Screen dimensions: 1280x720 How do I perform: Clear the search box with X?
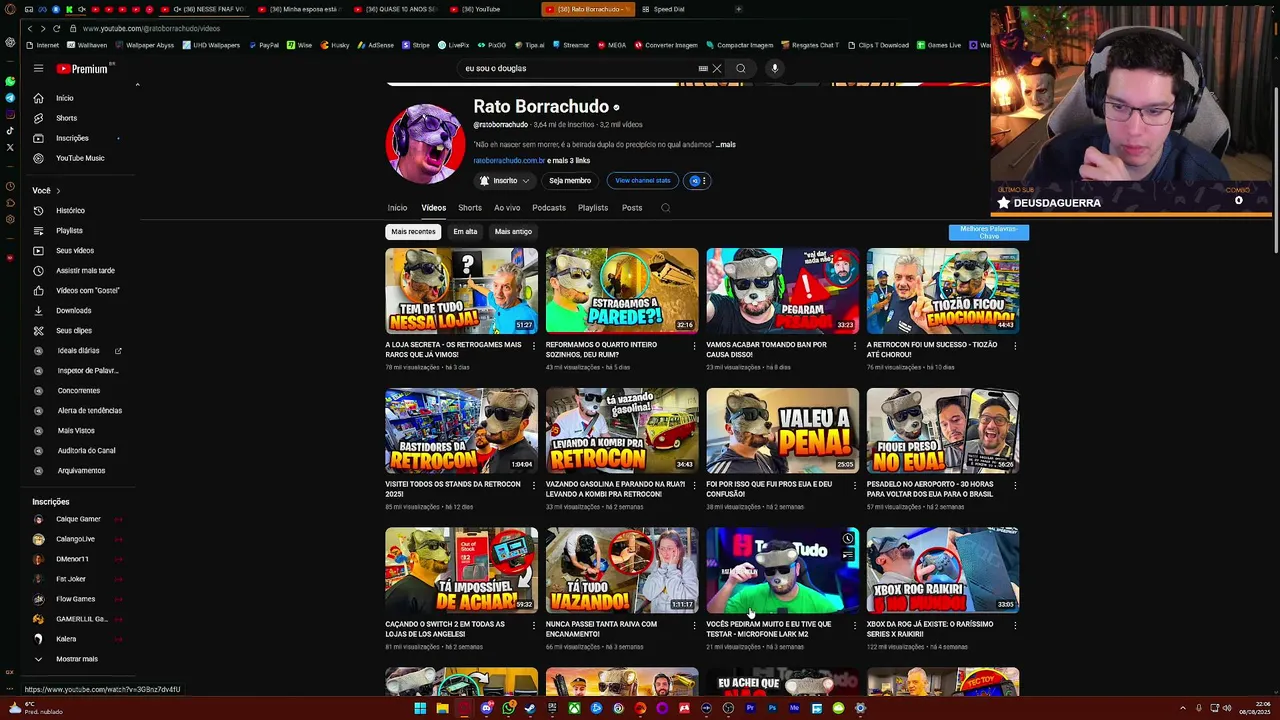tap(716, 68)
